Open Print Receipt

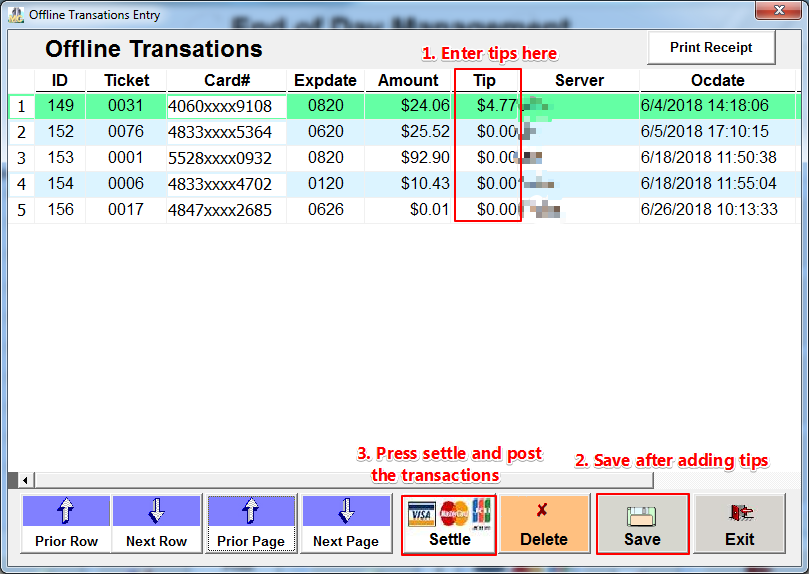[x=711, y=47]
